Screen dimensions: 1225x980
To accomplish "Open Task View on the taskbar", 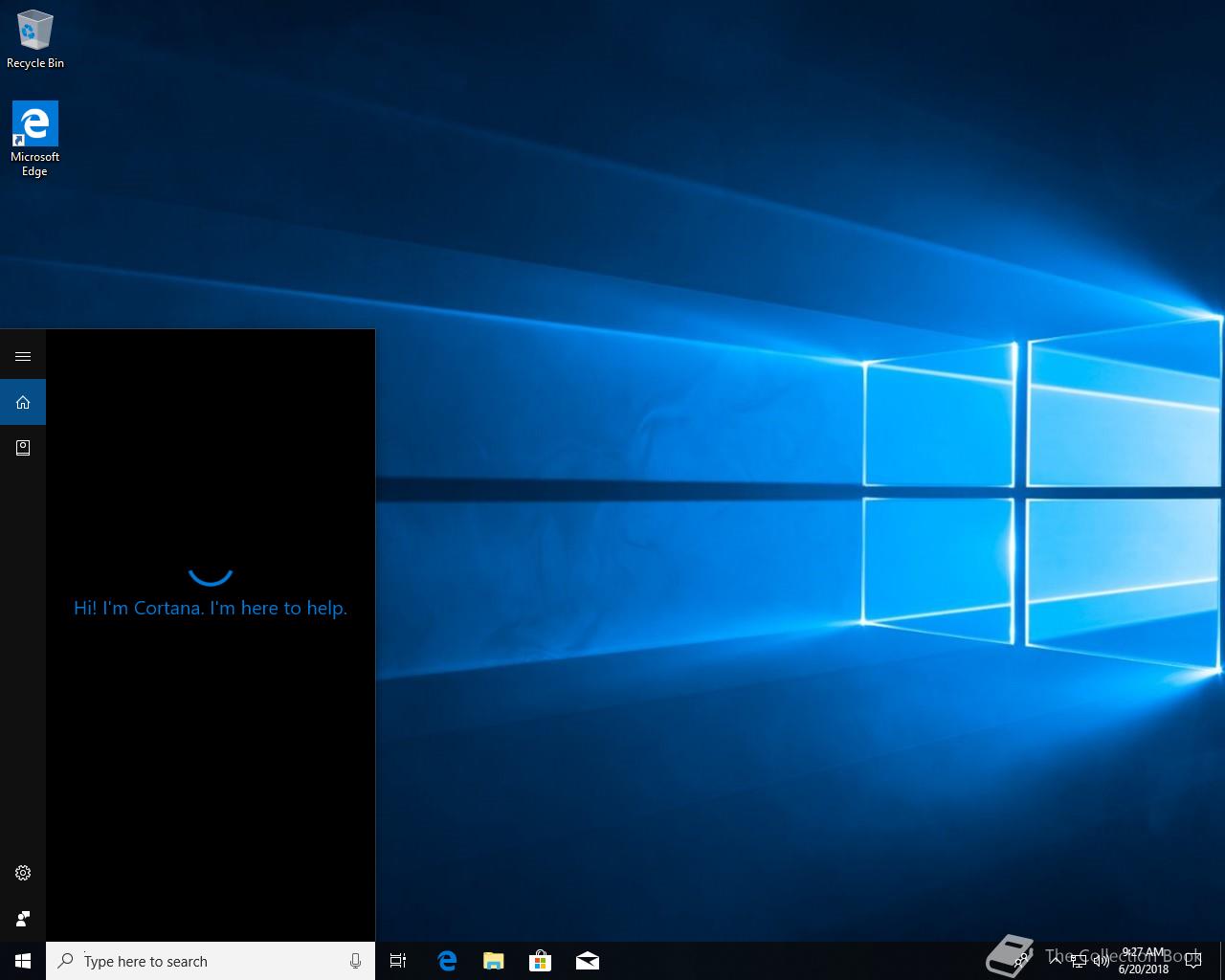I will pyautogui.click(x=398, y=961).
